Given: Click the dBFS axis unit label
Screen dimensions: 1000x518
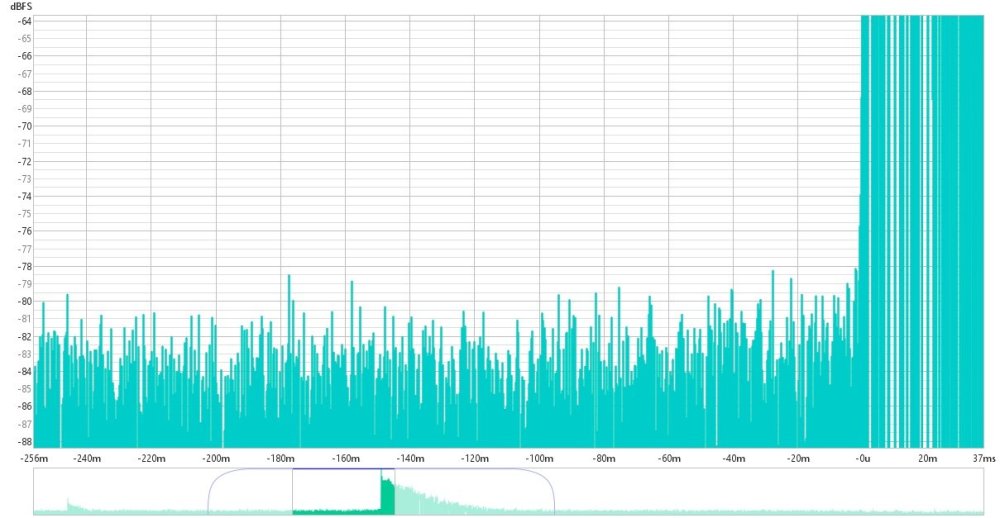Looking at the screenshot, I should (x=20, y=6).
